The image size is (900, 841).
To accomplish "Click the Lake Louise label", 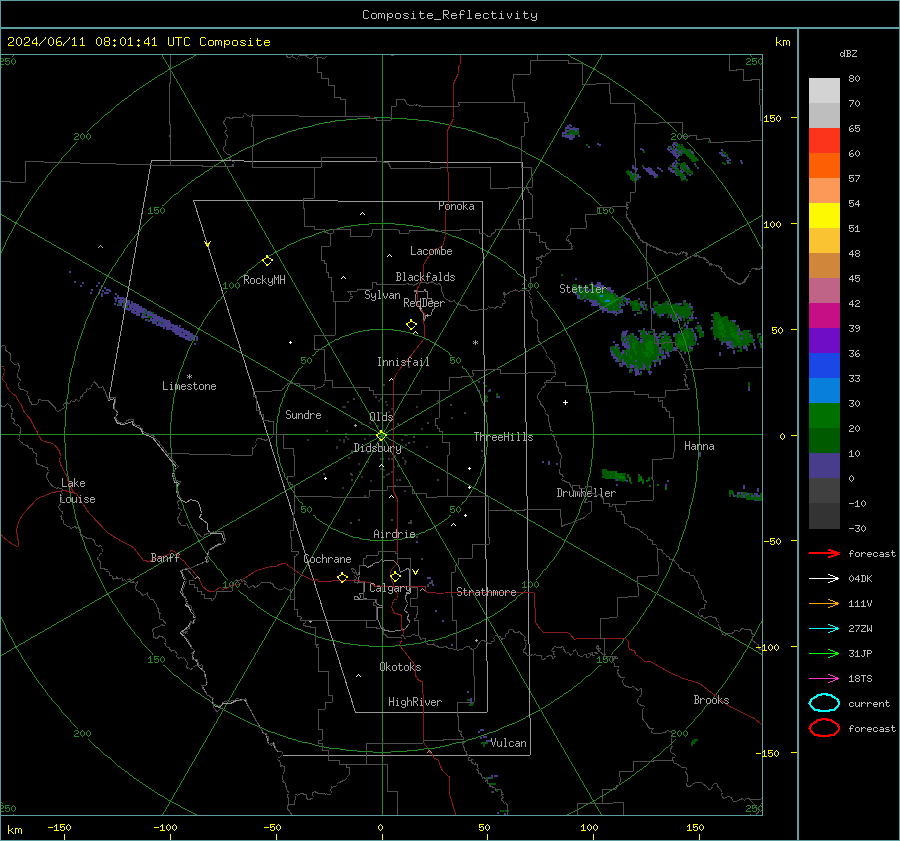I will 77,491.
